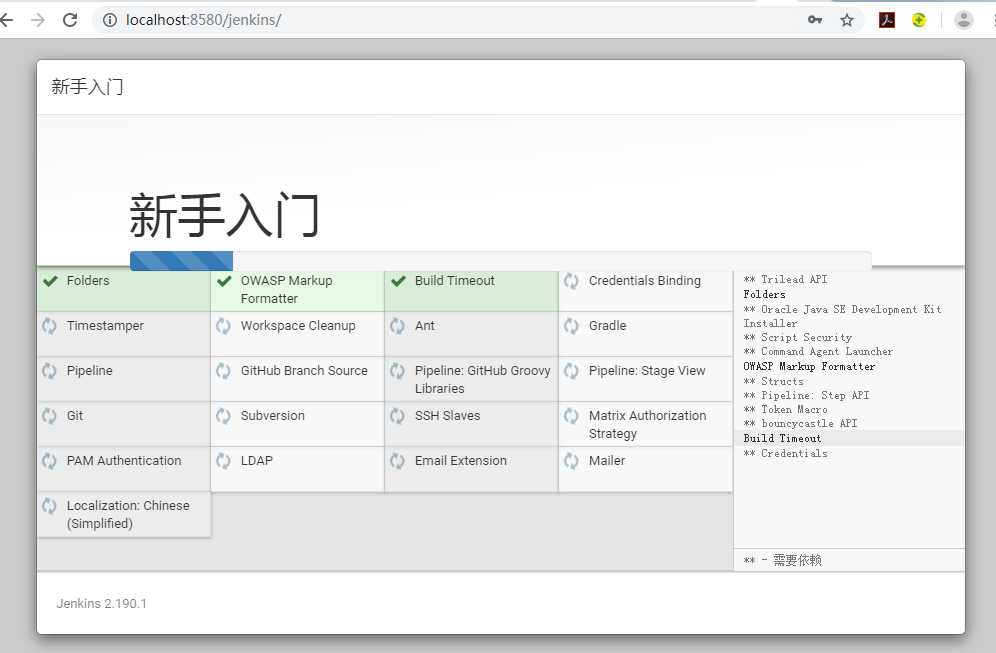Click the spinner icon beside Email Extension
Viewport: 996px width, 653px height.
click(x=397, y=461)
